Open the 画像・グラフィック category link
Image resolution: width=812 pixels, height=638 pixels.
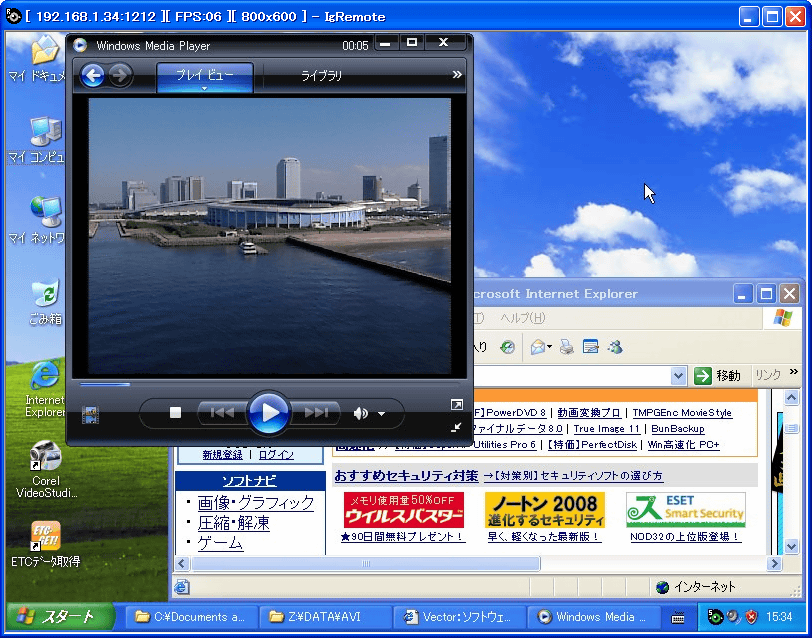tap(256, 503)
